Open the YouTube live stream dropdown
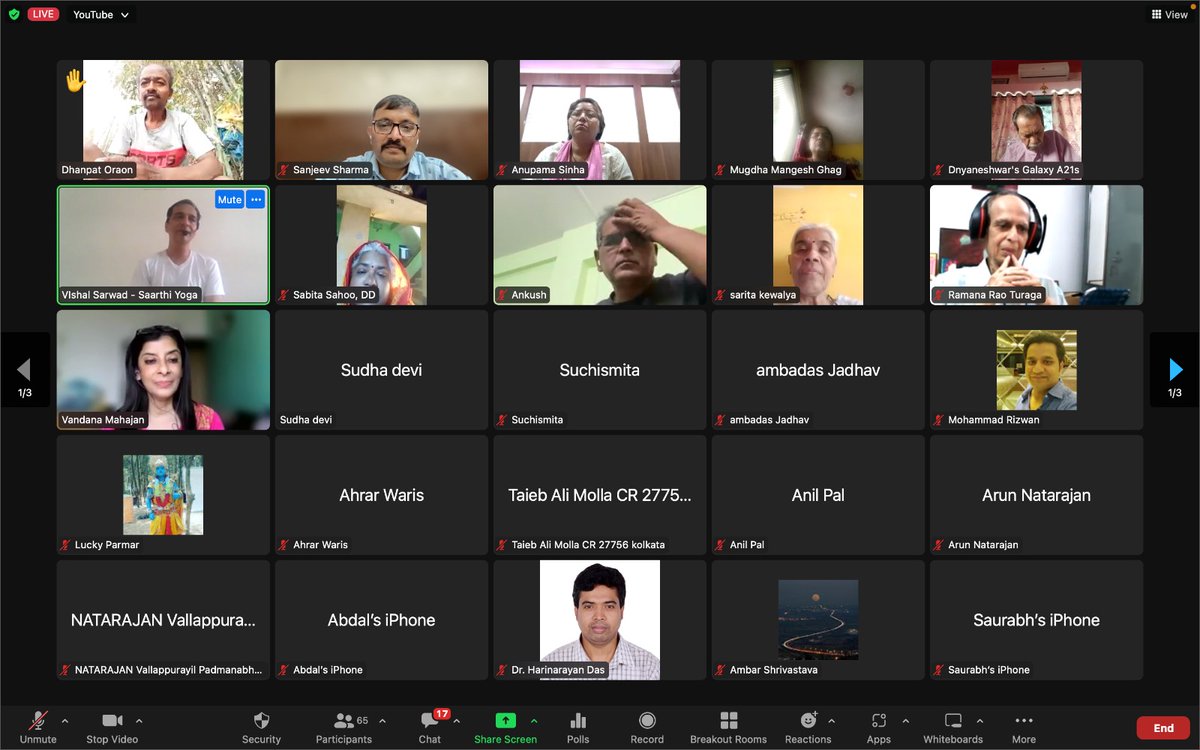 (x=101, y=15)
